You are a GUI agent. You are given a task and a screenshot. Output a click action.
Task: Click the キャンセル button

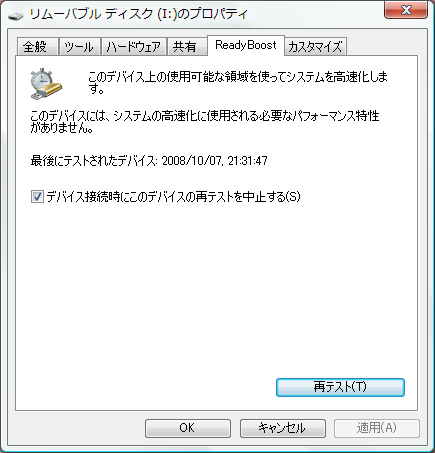click(283, 428)
